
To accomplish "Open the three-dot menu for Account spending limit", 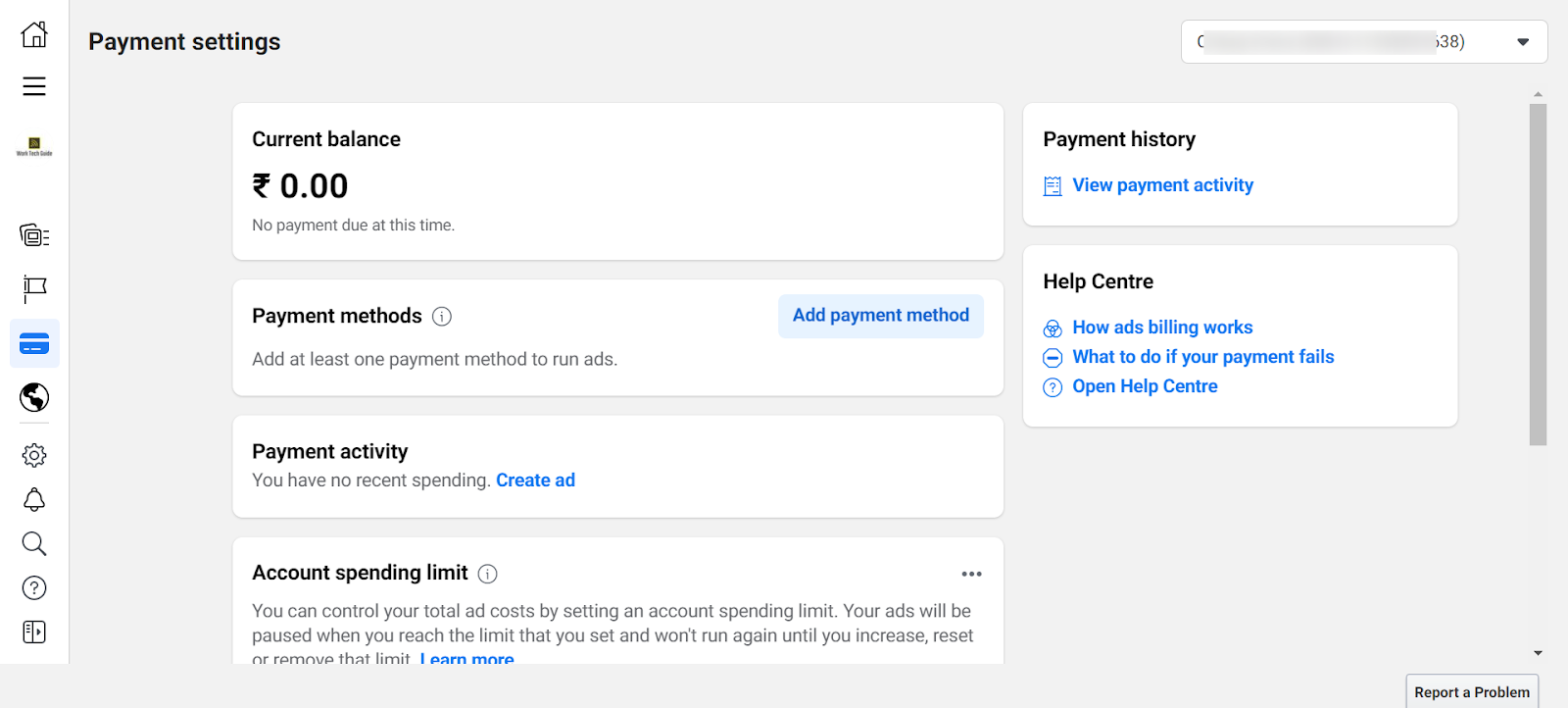I will pyautogui.click(x=971, y=574).
